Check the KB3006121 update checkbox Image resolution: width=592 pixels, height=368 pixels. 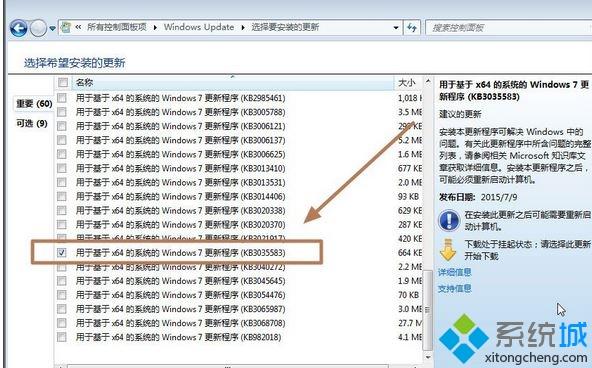(x=62, y=126)
